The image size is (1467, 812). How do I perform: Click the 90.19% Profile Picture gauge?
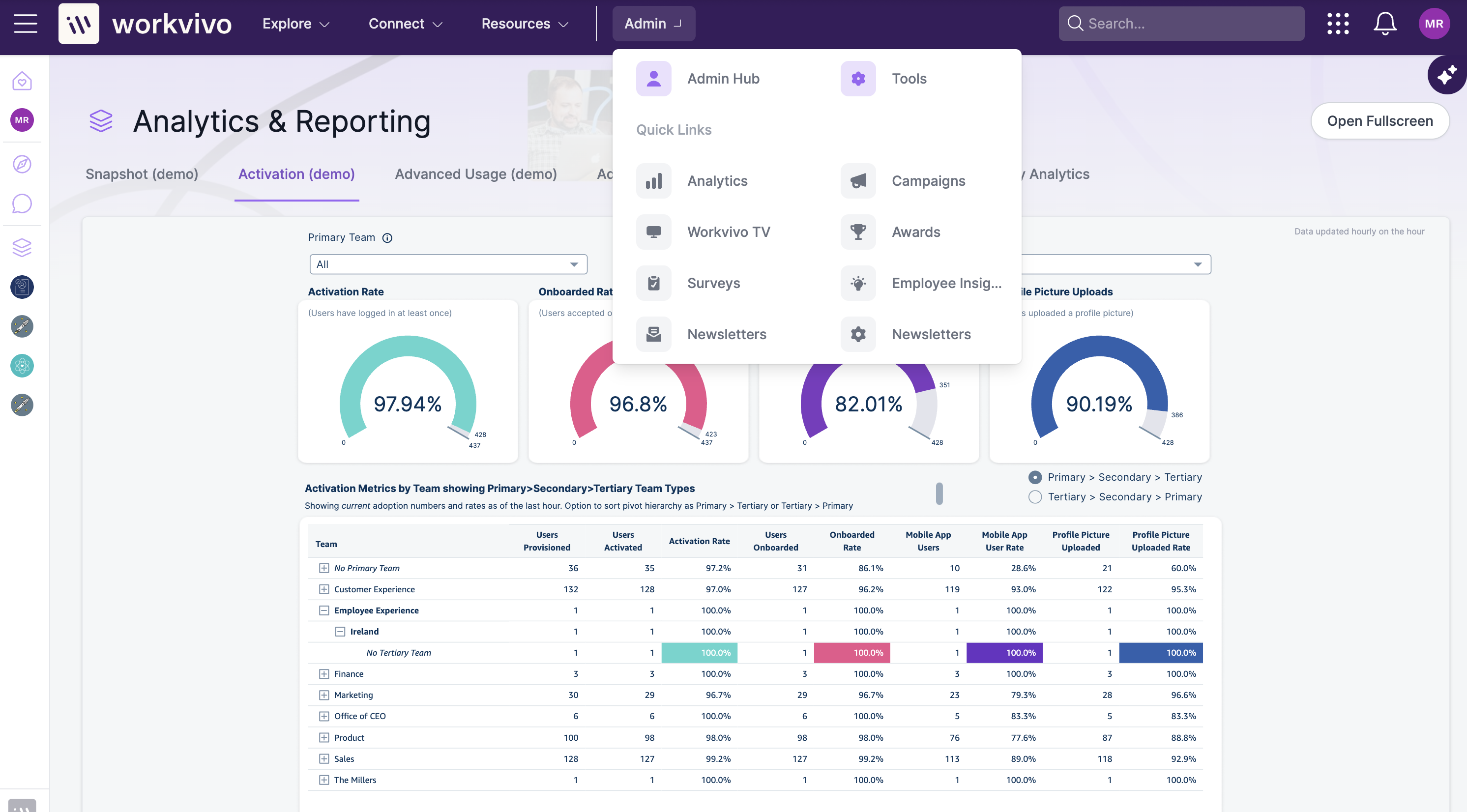click(1099, 391)
